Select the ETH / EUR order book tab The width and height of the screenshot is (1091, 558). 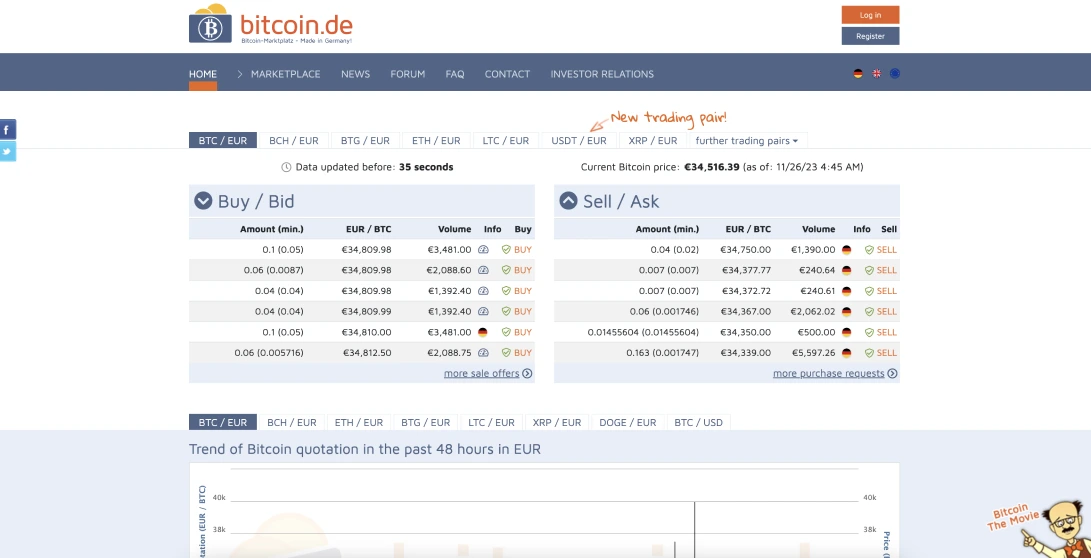[x=436, y=141]
